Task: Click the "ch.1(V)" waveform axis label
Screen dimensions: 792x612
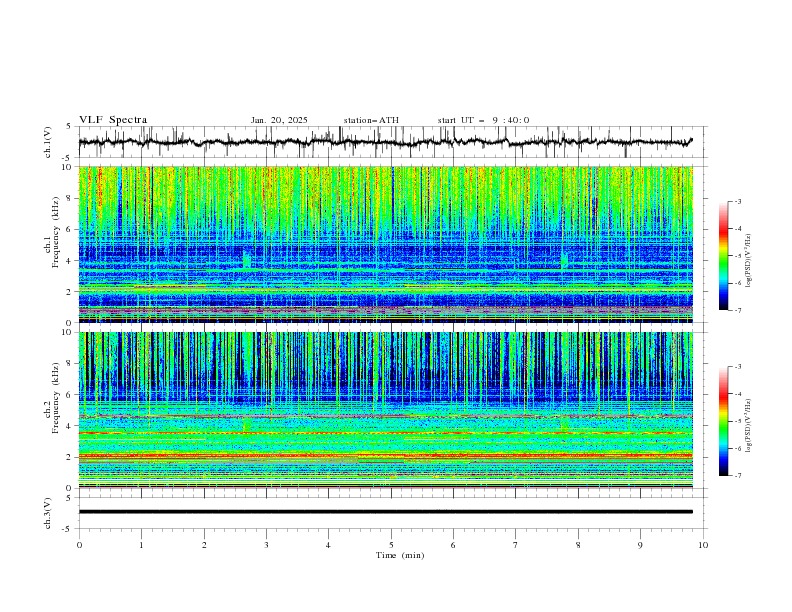Action: click(48, 142)
